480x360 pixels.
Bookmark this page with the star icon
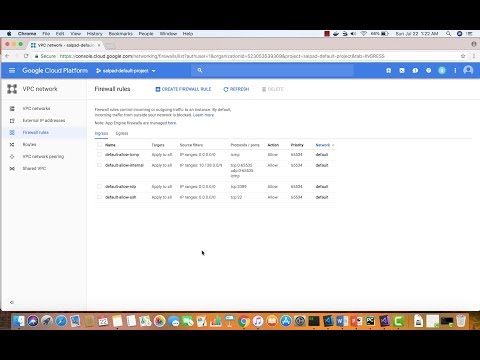click(x=463, y=56)
